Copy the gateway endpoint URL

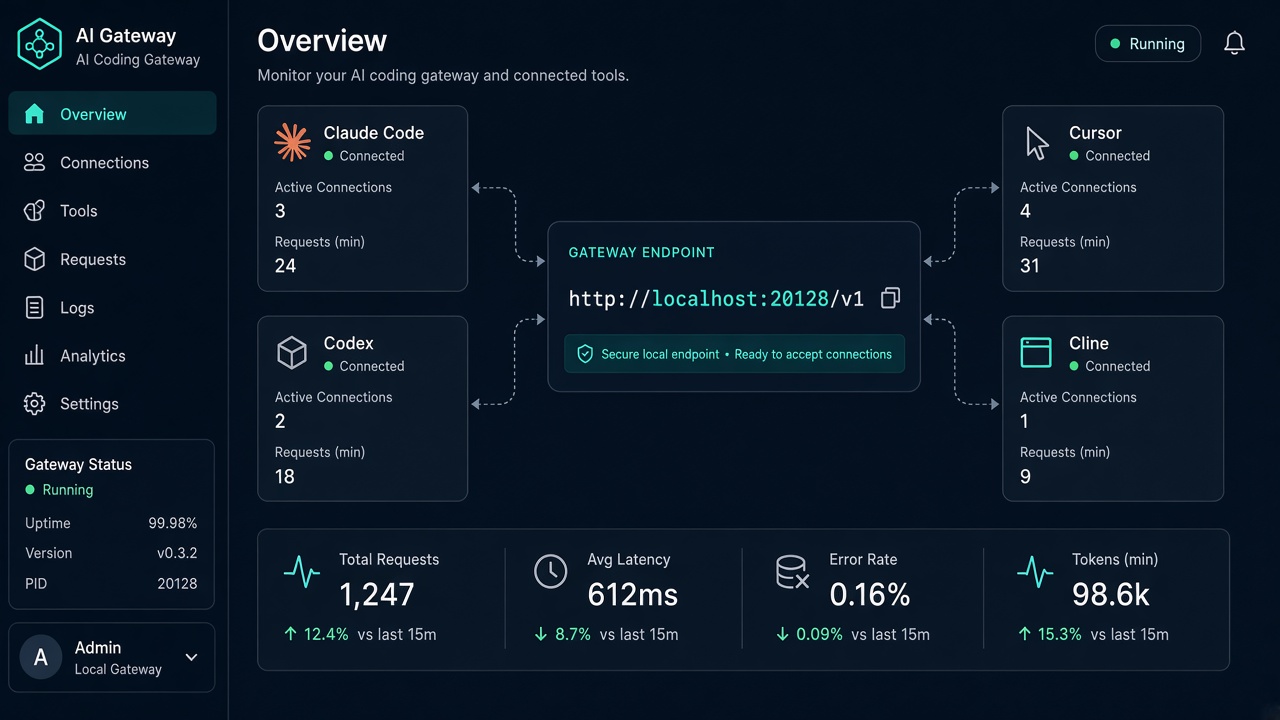(x=890, y=298)
